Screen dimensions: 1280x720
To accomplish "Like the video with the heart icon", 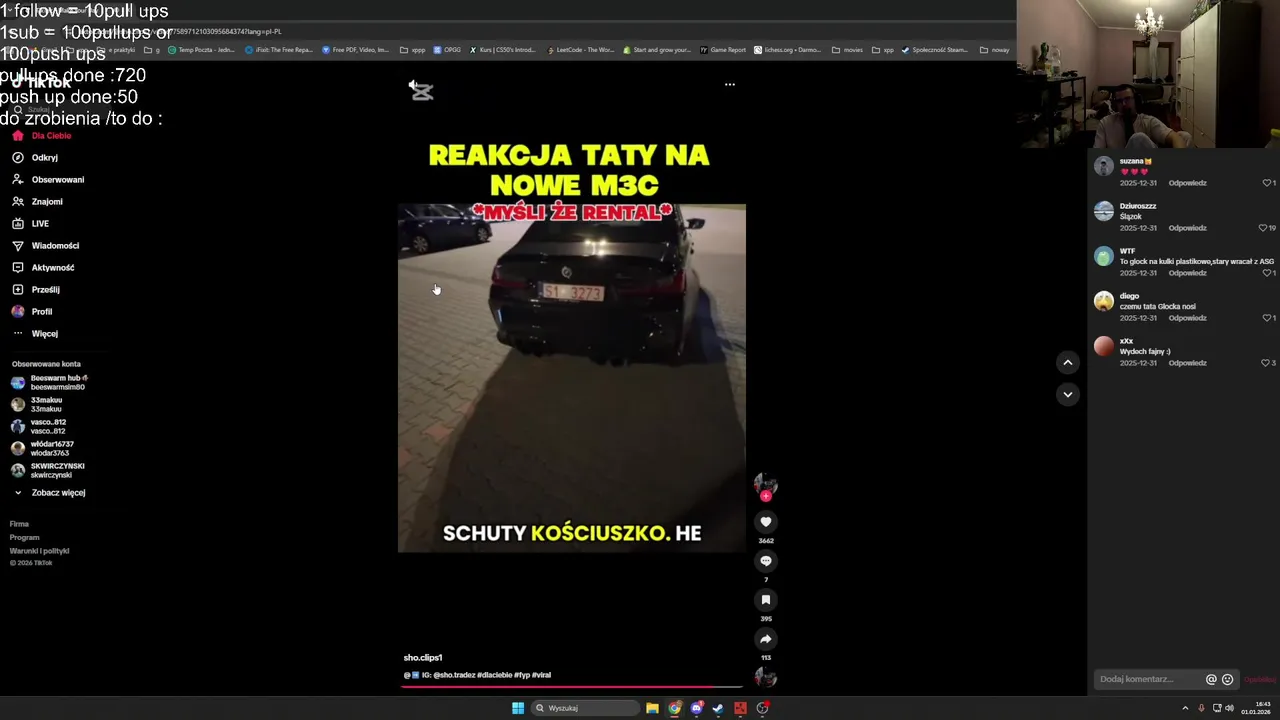I will [x=766, y=522].
